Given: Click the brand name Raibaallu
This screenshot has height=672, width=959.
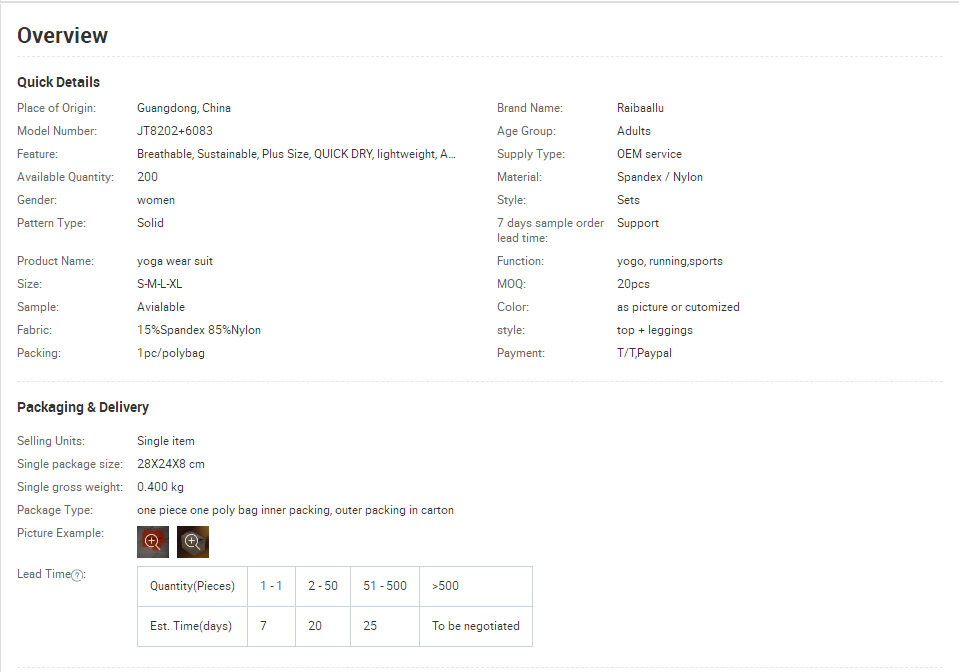Looking at the screenshot, I should pyautogui.click(x=640, y=108).
